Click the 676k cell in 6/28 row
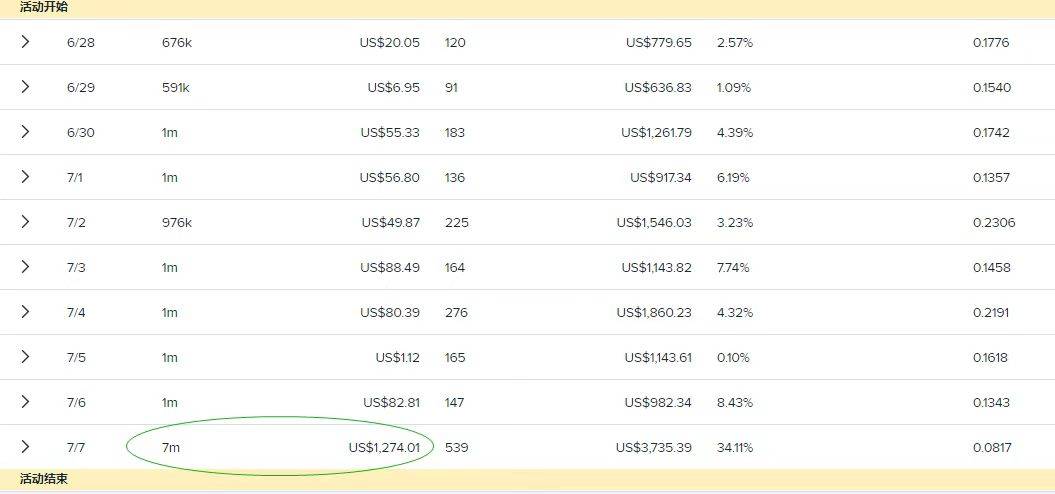Image resolution: width=1055 pixels, height=494 pixels. click(177, 43)
